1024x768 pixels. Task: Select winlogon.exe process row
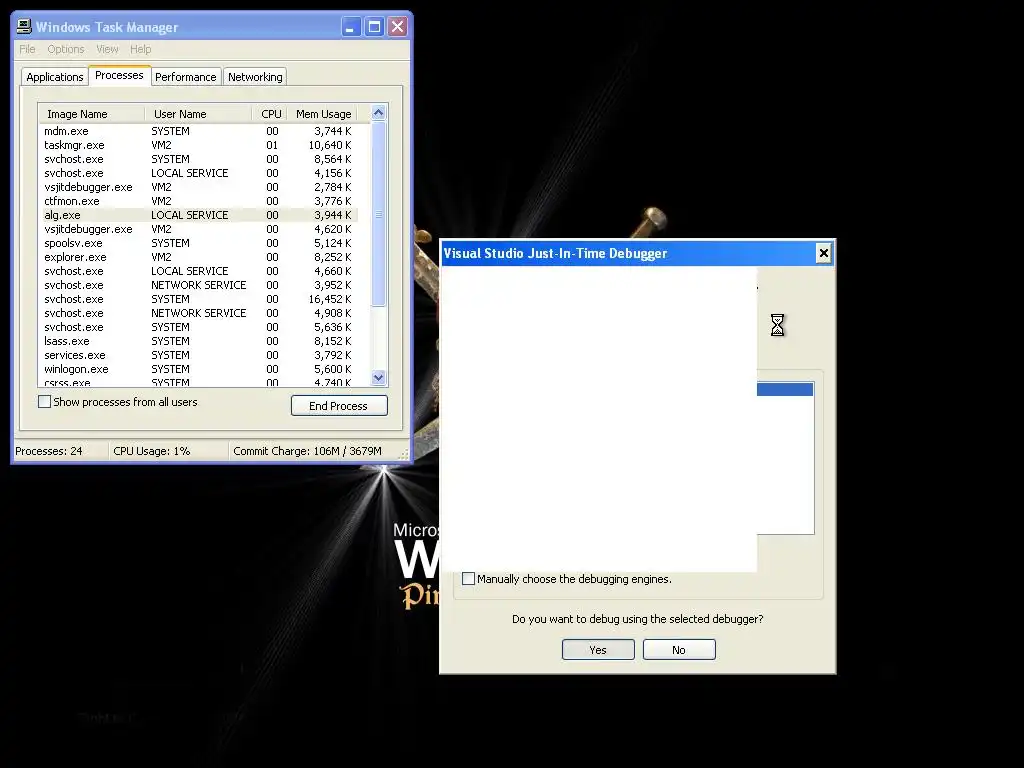coord(199,369)
